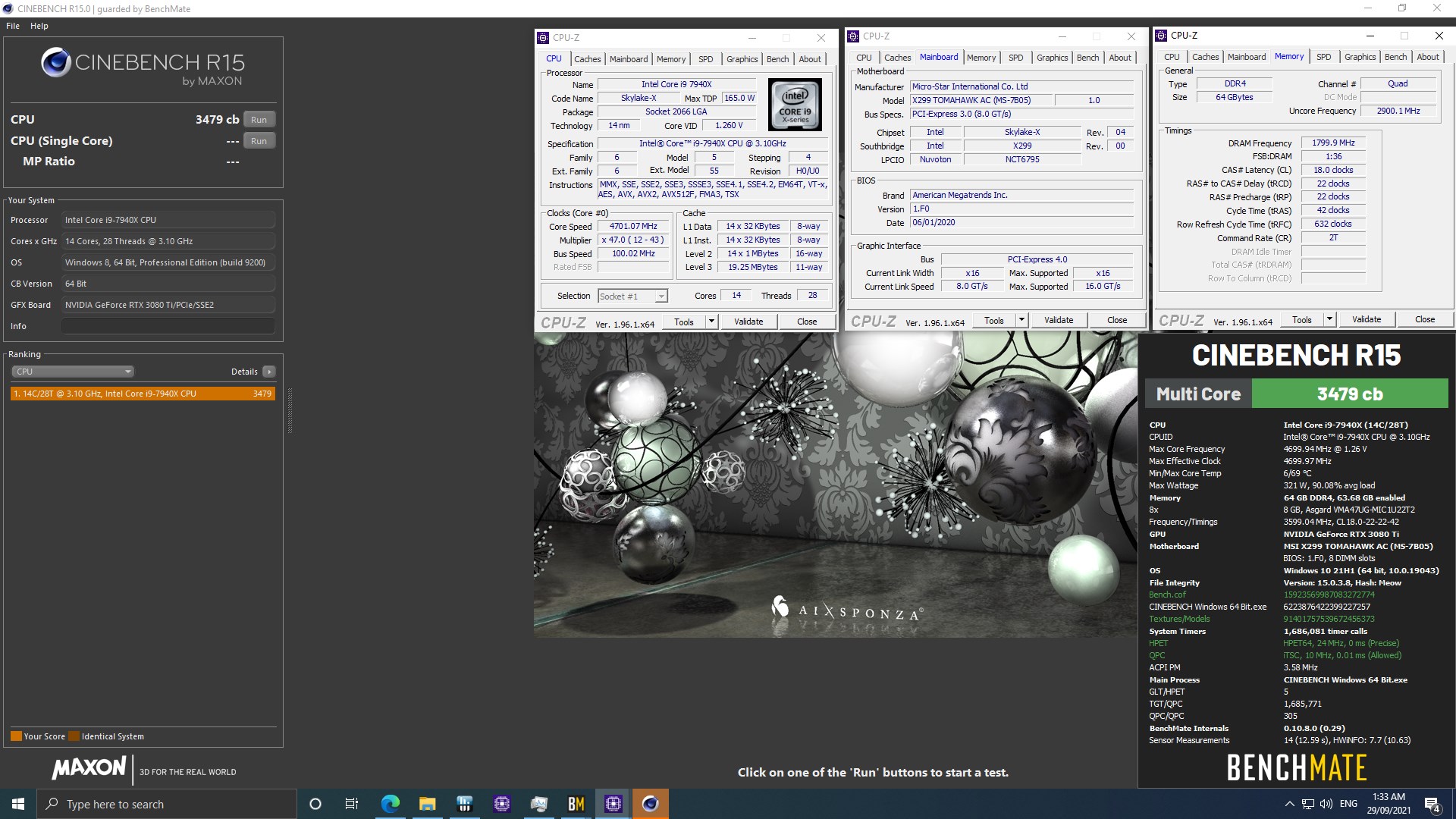Viewport: 1456px width, 819px height.
Task: Click the rendered Cinebench scene image
Action: click(x=835, y=485)
